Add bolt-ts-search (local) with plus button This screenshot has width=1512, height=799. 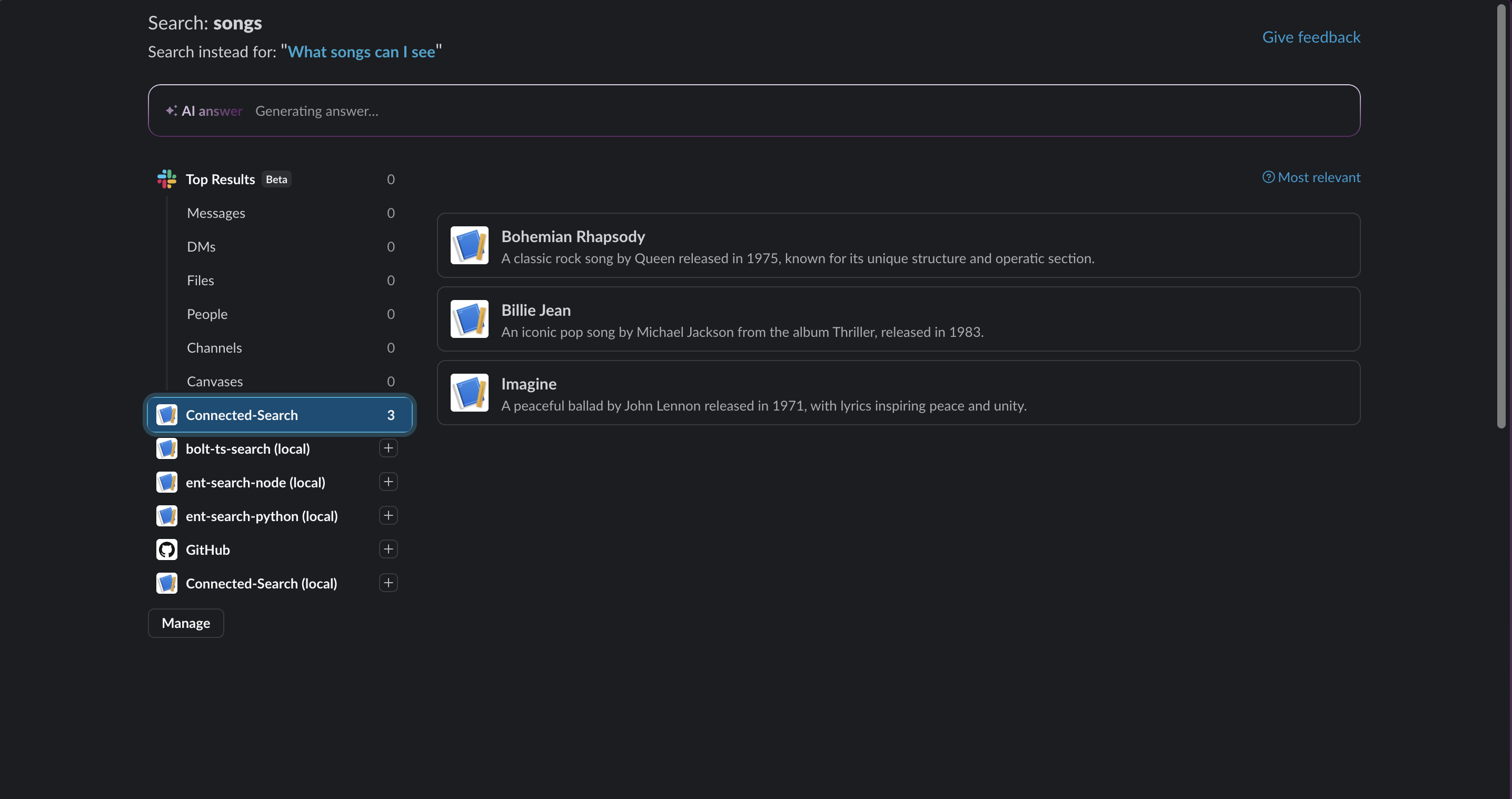pos(388,448)
